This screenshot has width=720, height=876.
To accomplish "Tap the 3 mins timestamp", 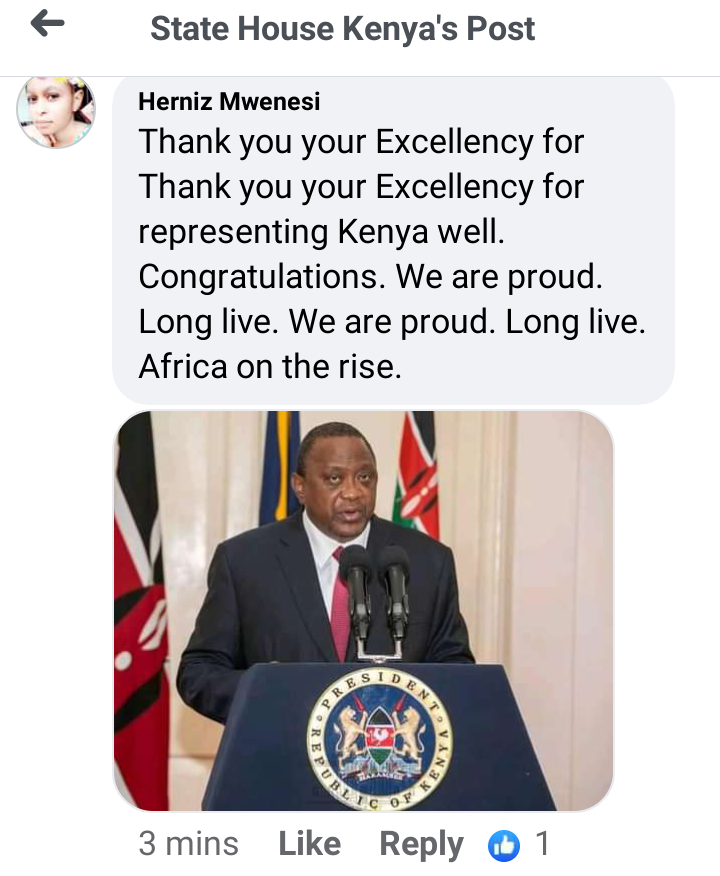I will click(x=188, y=844).
